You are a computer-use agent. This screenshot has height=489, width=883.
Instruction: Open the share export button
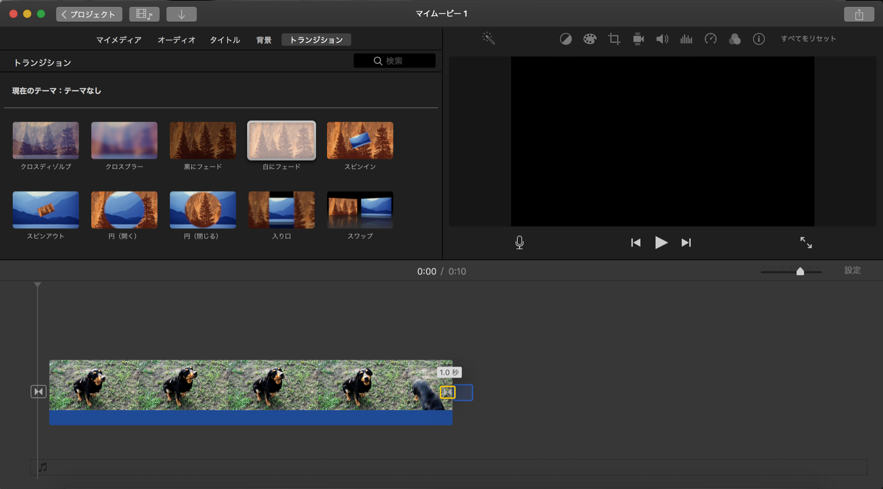click(x=859, y=15)
